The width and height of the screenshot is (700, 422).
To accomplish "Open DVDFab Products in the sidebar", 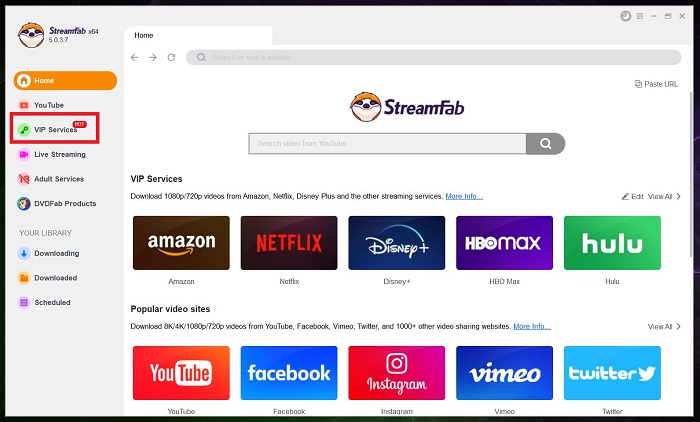I will pos(57,204).
